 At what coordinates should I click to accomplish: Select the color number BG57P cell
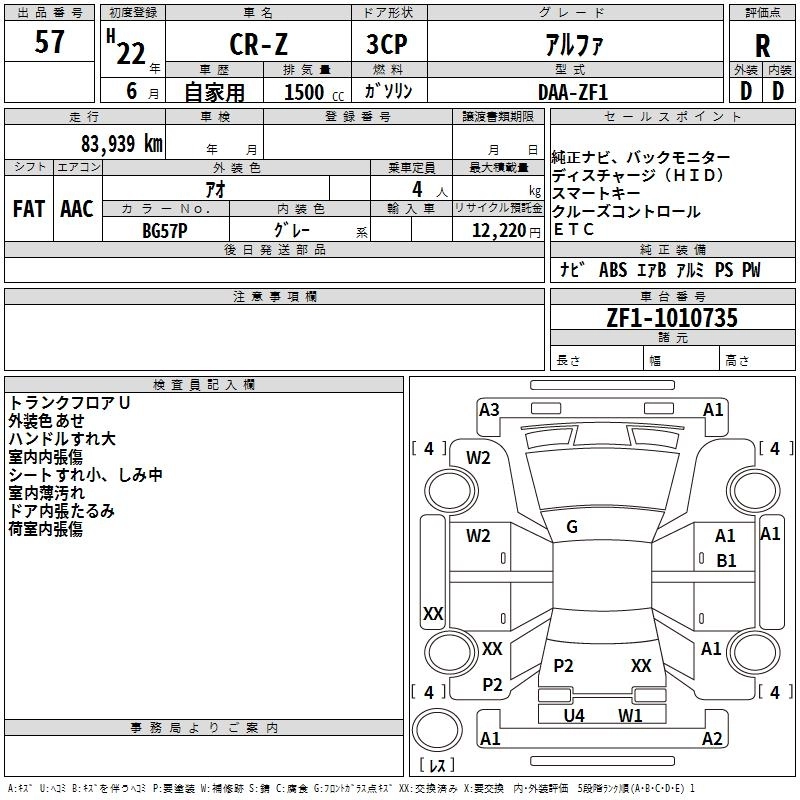click(165, 229)
